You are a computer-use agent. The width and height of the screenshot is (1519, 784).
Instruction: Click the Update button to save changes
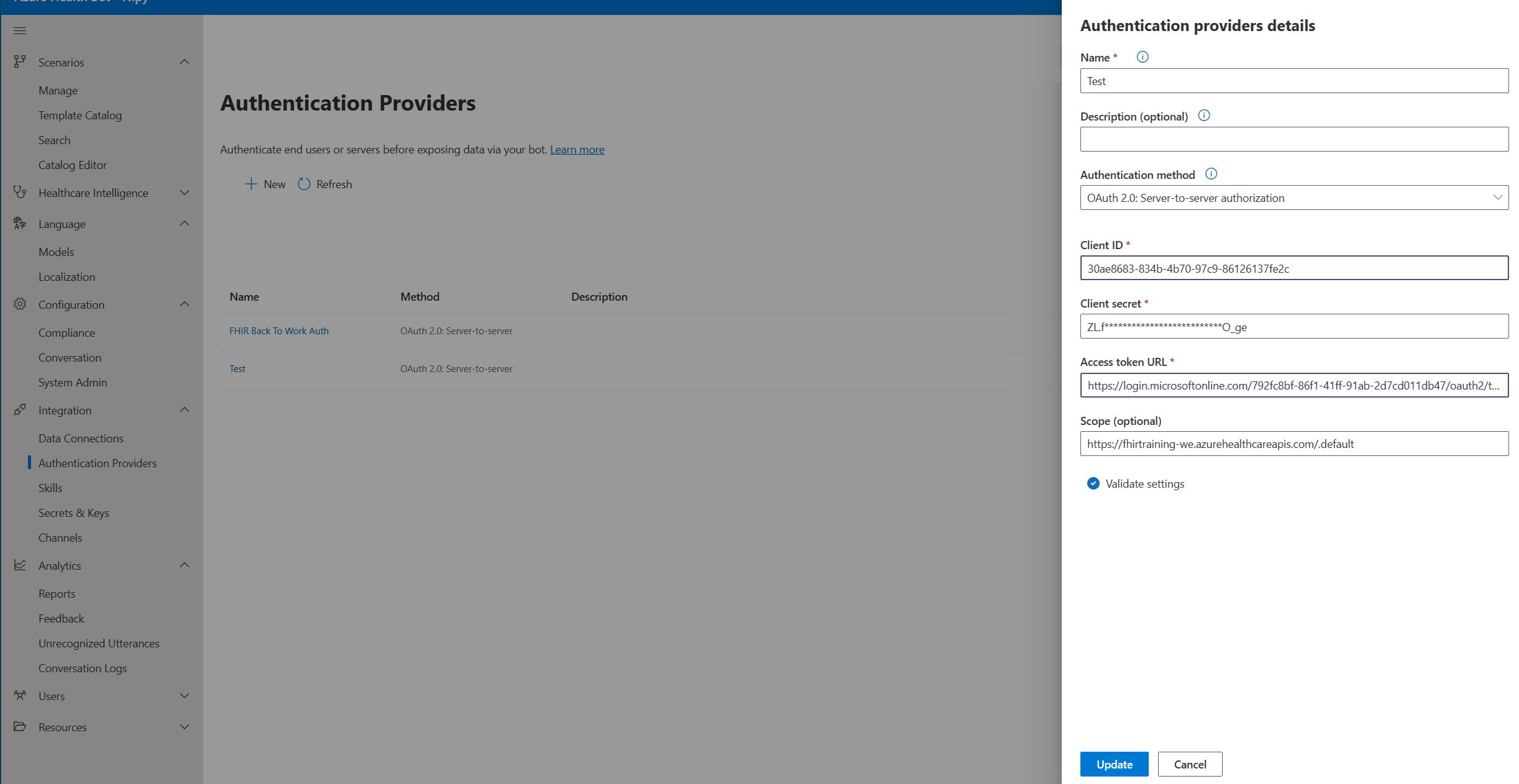(1114, 764)
